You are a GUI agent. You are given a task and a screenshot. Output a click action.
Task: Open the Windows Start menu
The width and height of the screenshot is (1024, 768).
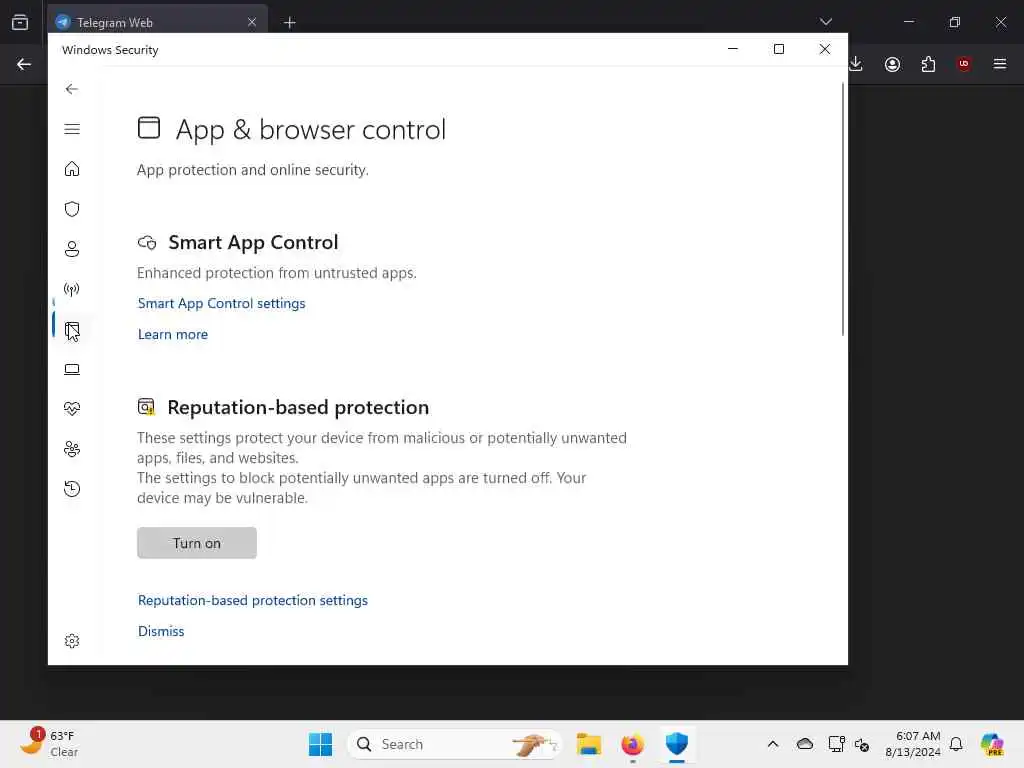320,744
